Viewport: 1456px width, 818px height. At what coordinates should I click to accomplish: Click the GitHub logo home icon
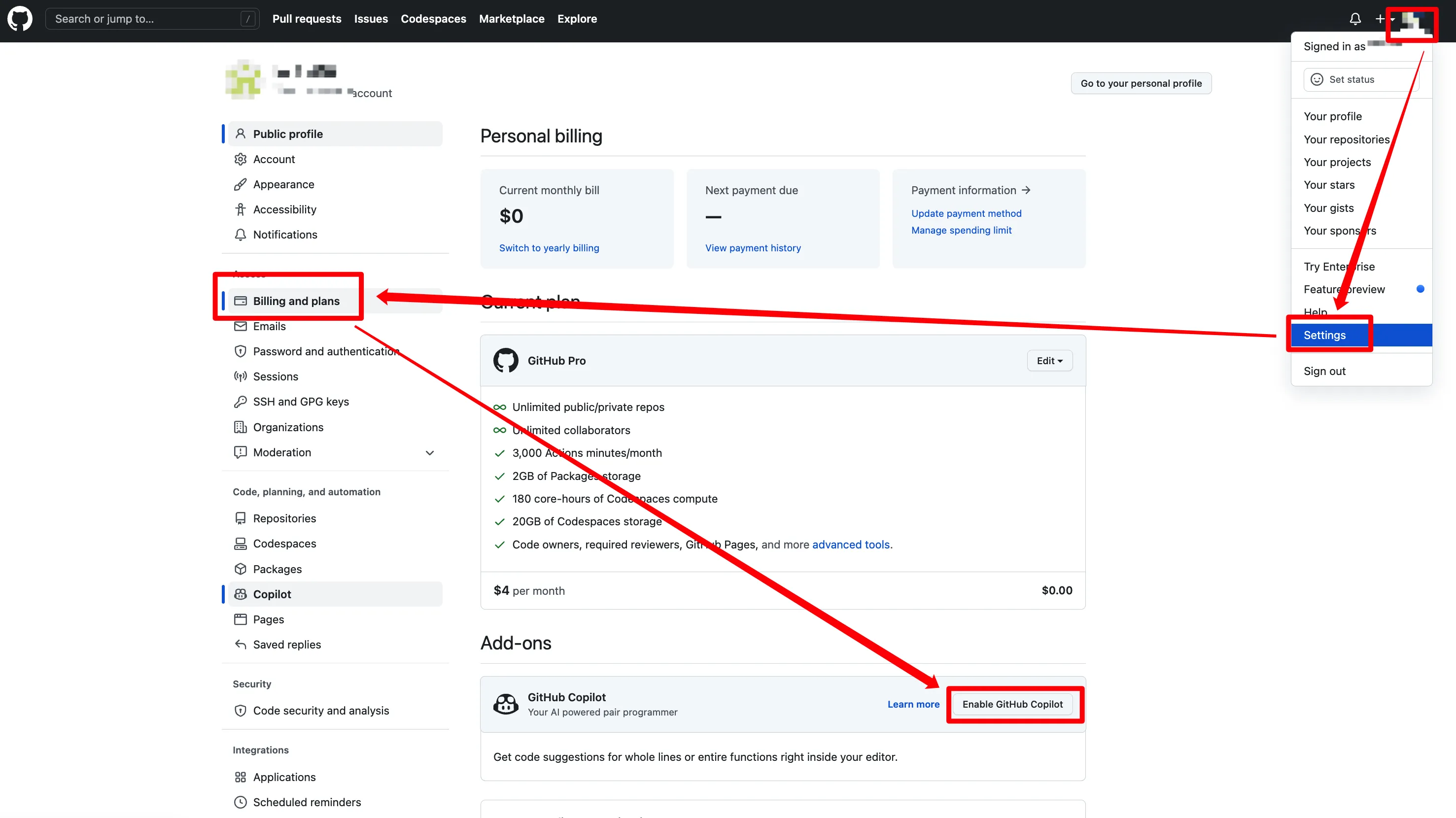(x=20, y=19)
